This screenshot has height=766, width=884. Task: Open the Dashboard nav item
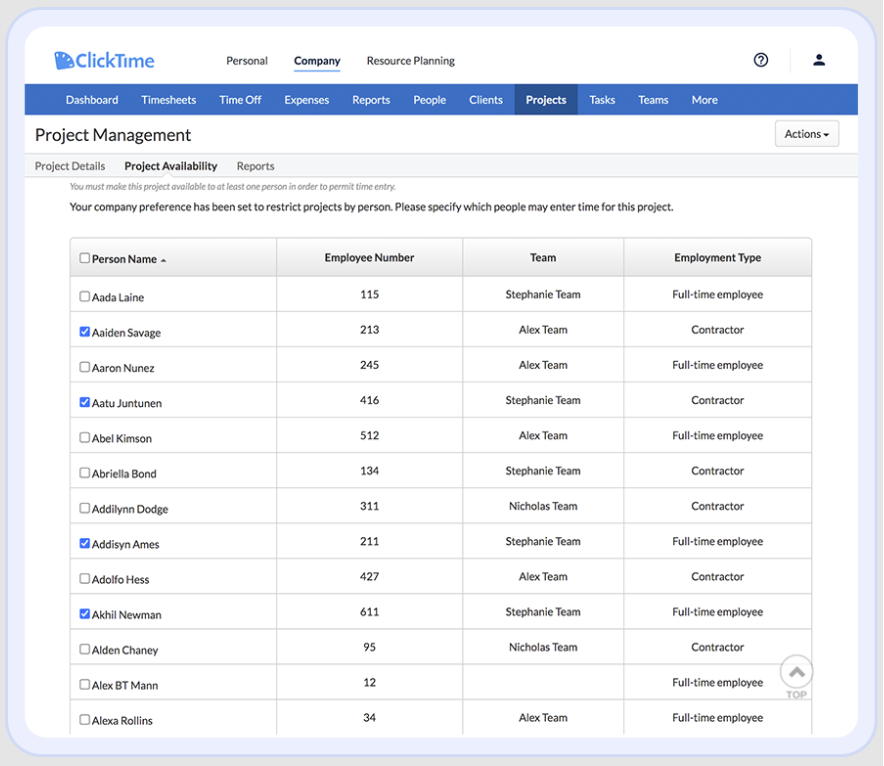coord(92,100)
